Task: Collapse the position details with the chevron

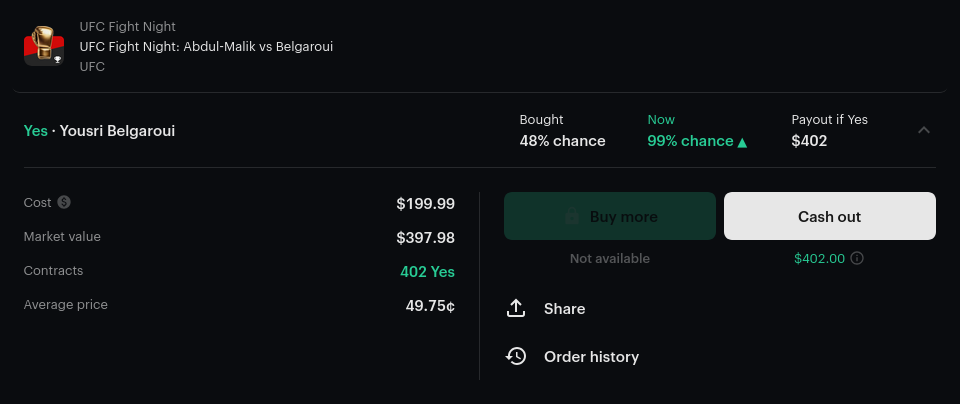Action: [x=924, y=130]
